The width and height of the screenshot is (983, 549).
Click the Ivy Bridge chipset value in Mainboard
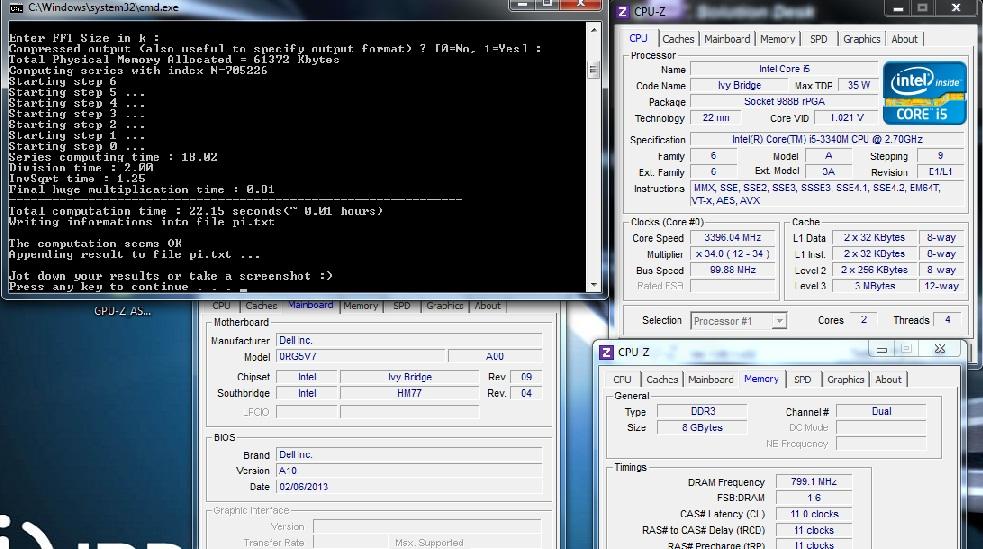pos(409,377)
